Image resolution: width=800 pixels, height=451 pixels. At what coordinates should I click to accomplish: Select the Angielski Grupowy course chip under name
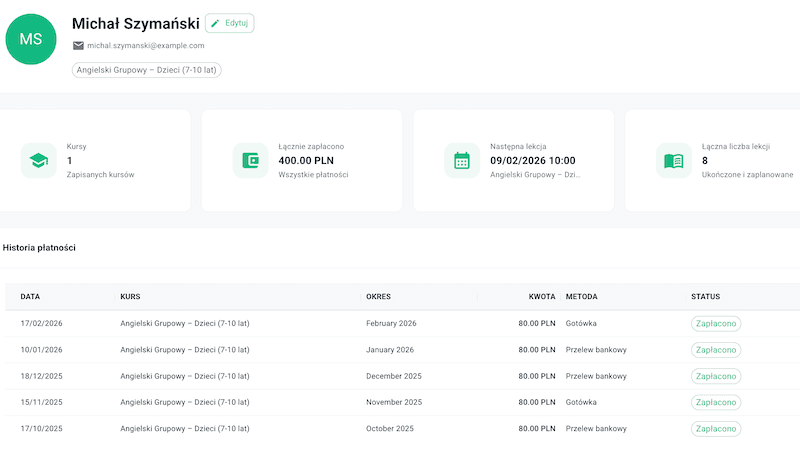(x=146, y=70)
